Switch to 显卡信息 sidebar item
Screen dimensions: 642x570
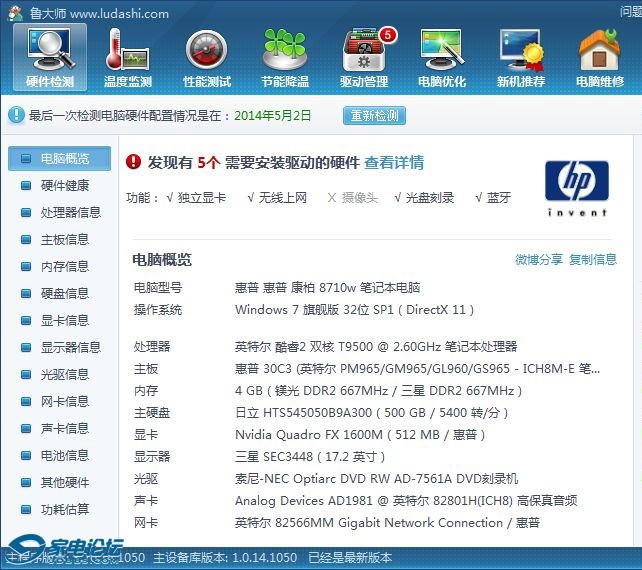pyautogui.click(x=64, y=320)
